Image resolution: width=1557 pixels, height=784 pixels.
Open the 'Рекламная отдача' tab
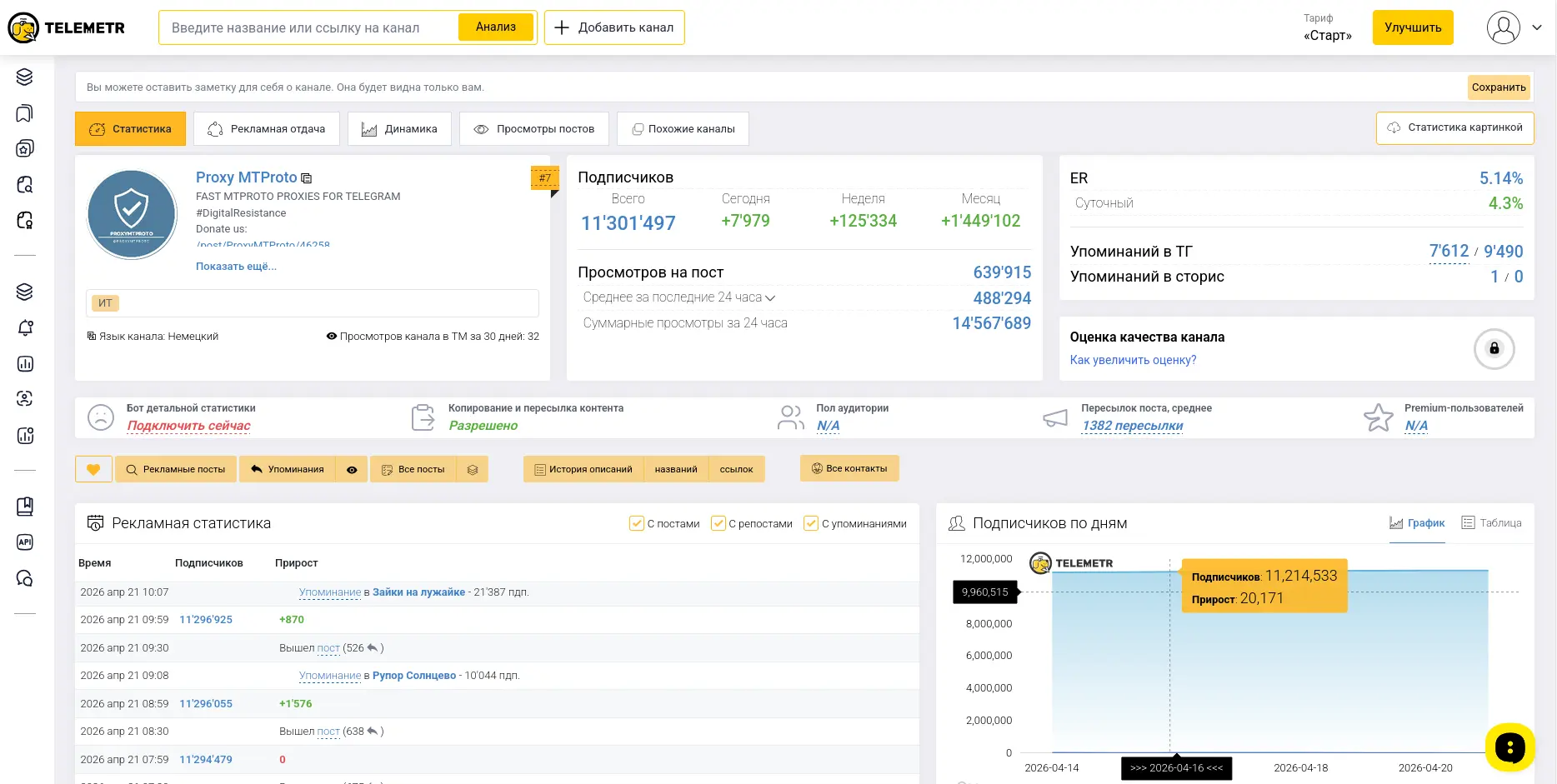tap(267, 128)
